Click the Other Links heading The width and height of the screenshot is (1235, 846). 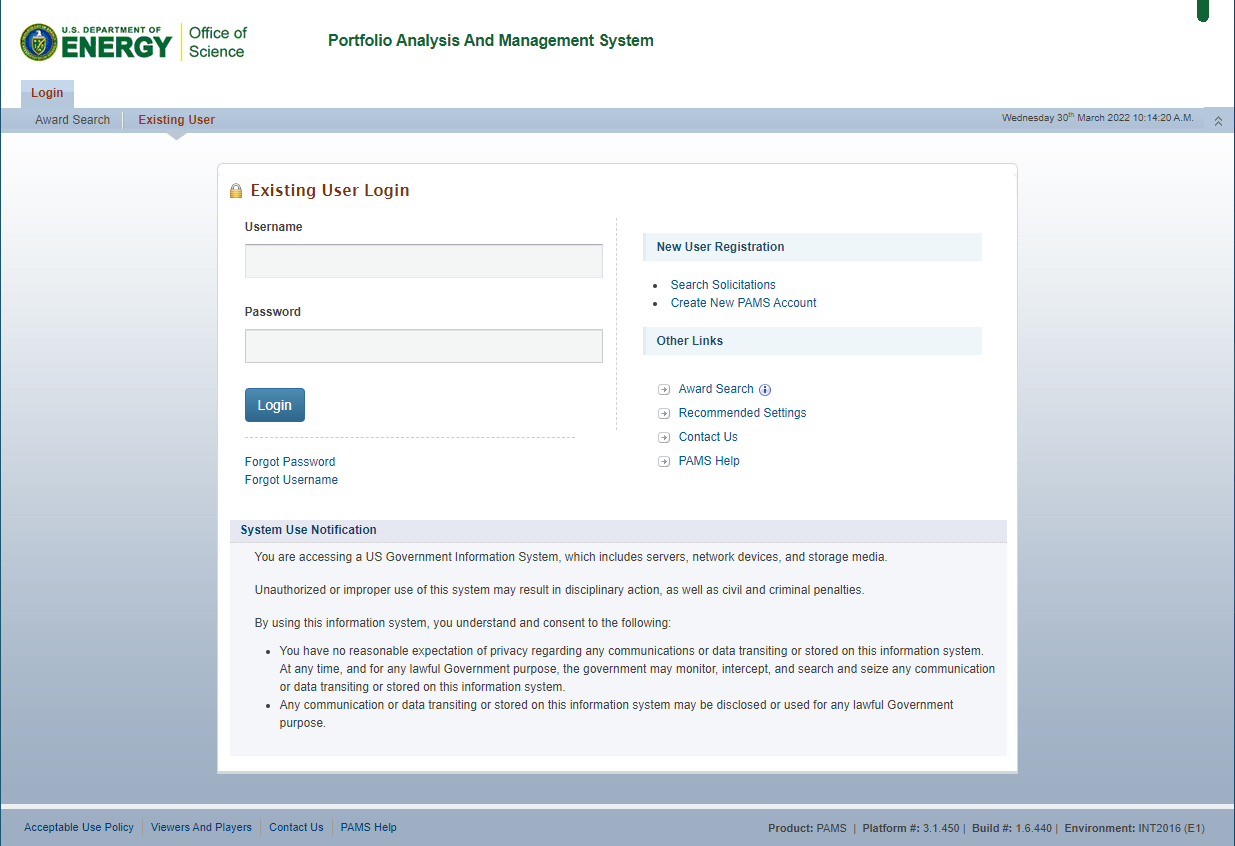(x=690, y=341)
